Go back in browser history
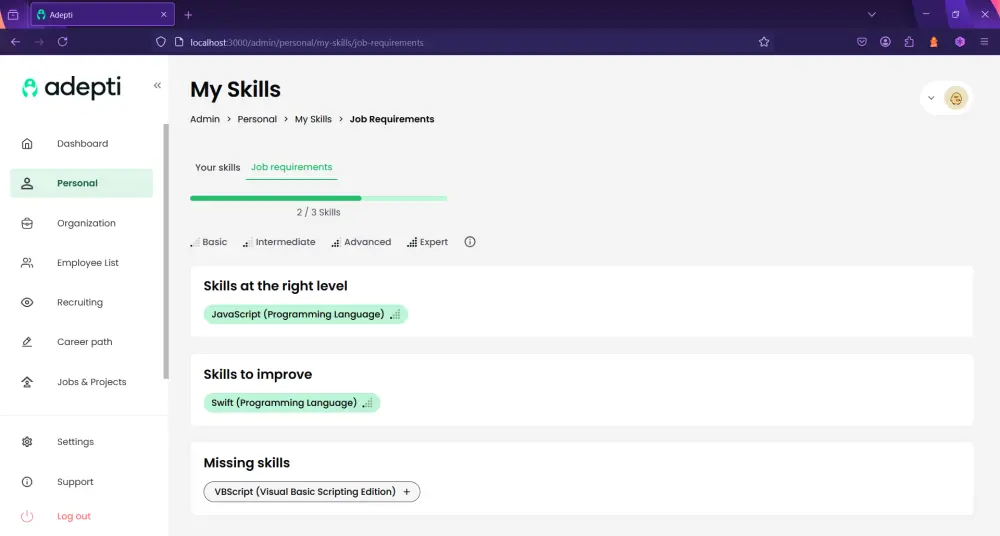This screenshot has height=536, width=1000. coord(15,42)
